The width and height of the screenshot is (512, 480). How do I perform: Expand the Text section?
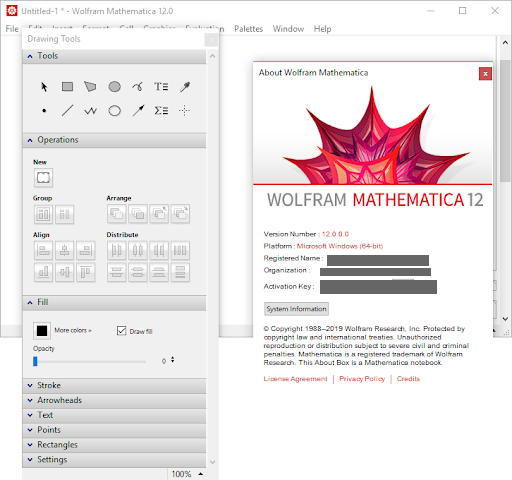click(x=114, y=415)
